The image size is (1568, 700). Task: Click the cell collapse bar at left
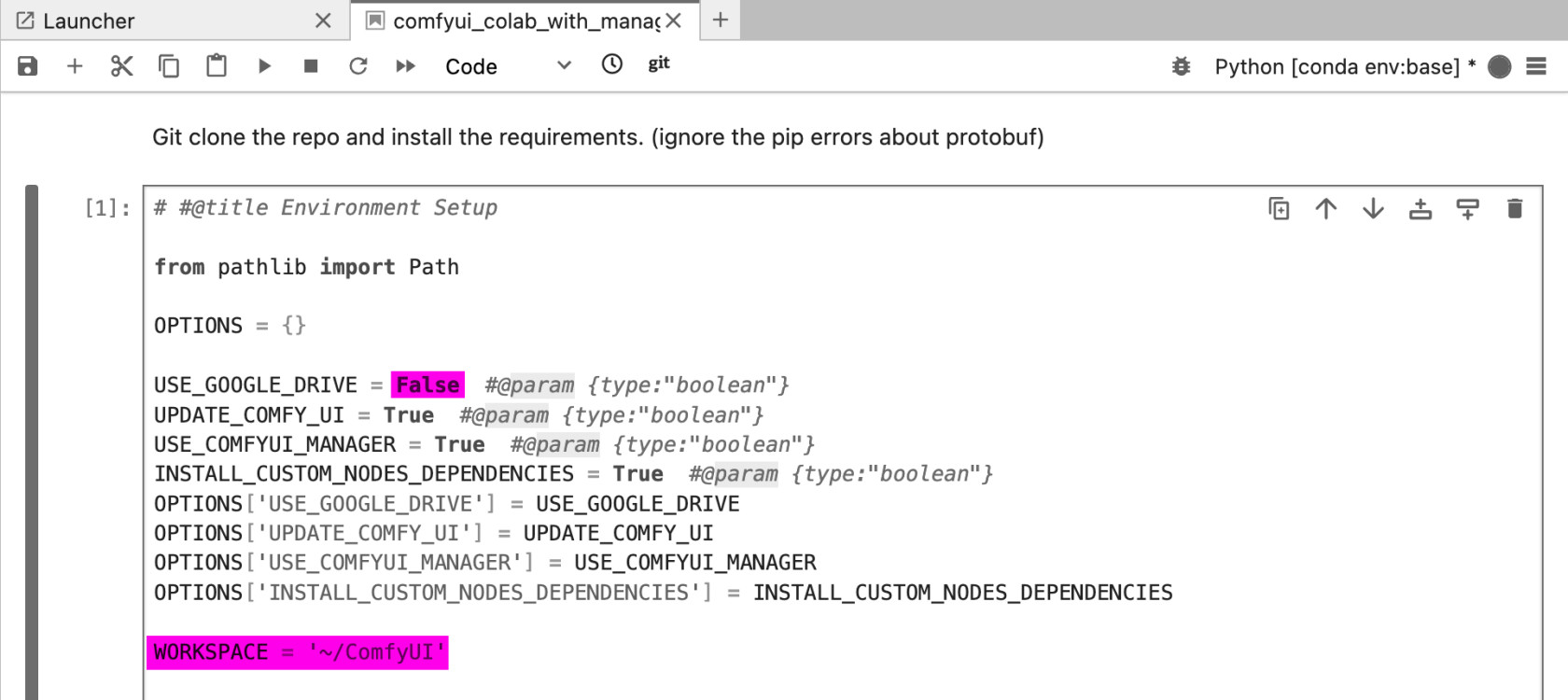tap(32, 442)
